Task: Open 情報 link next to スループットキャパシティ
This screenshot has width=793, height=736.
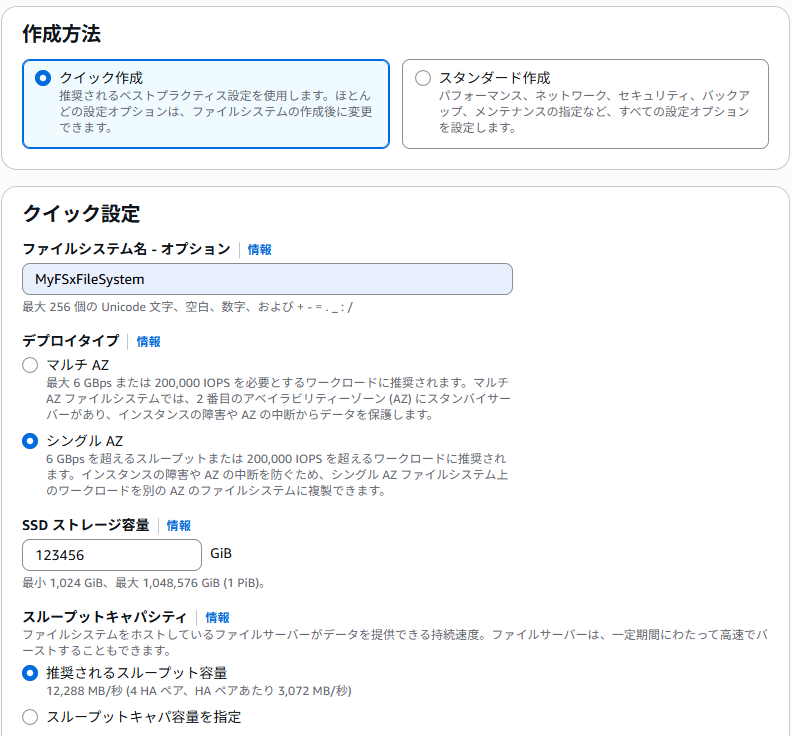Action: coord(217,618)
